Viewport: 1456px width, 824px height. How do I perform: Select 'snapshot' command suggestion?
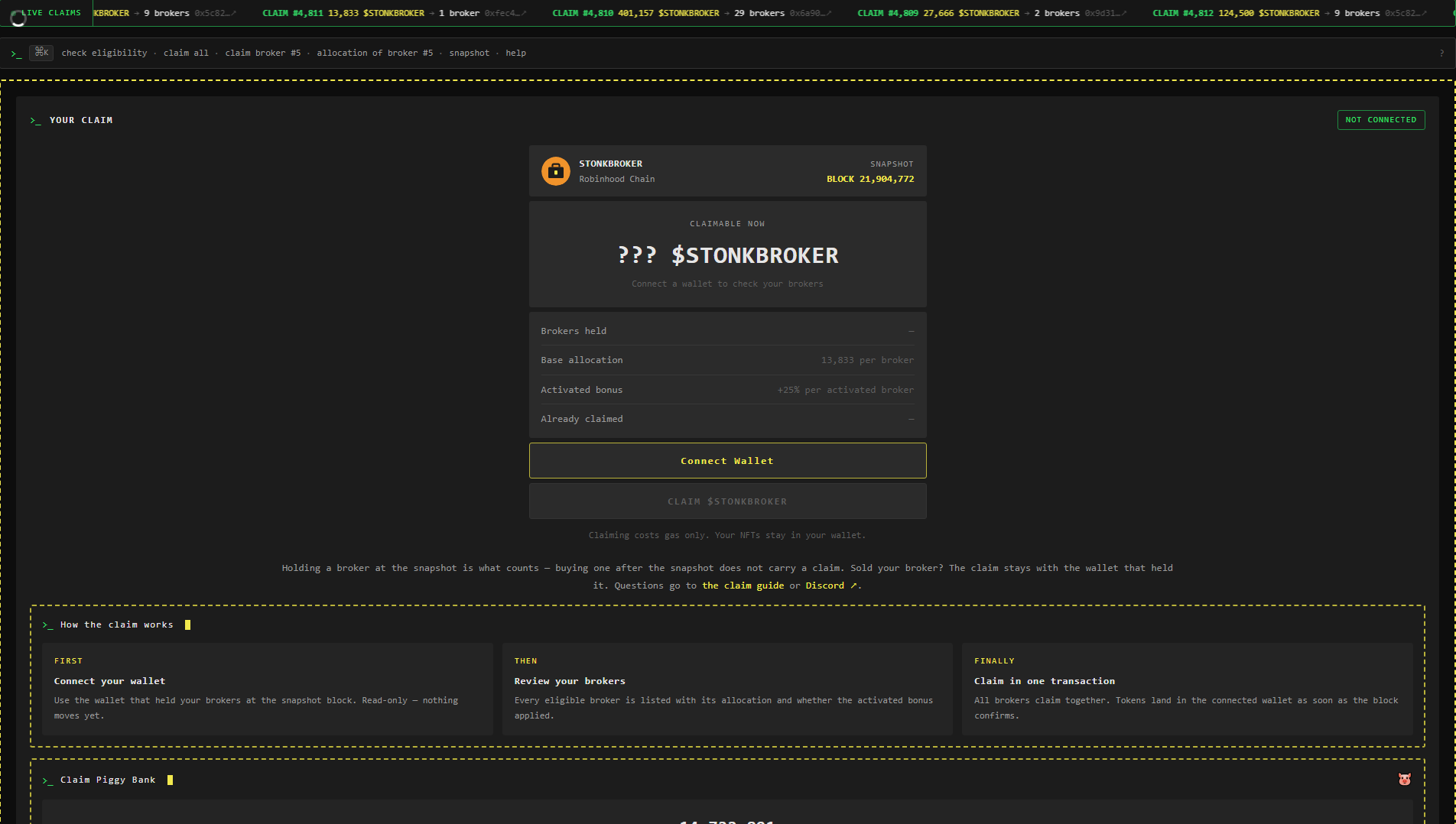pyautogui.click(x=469, y=53)
